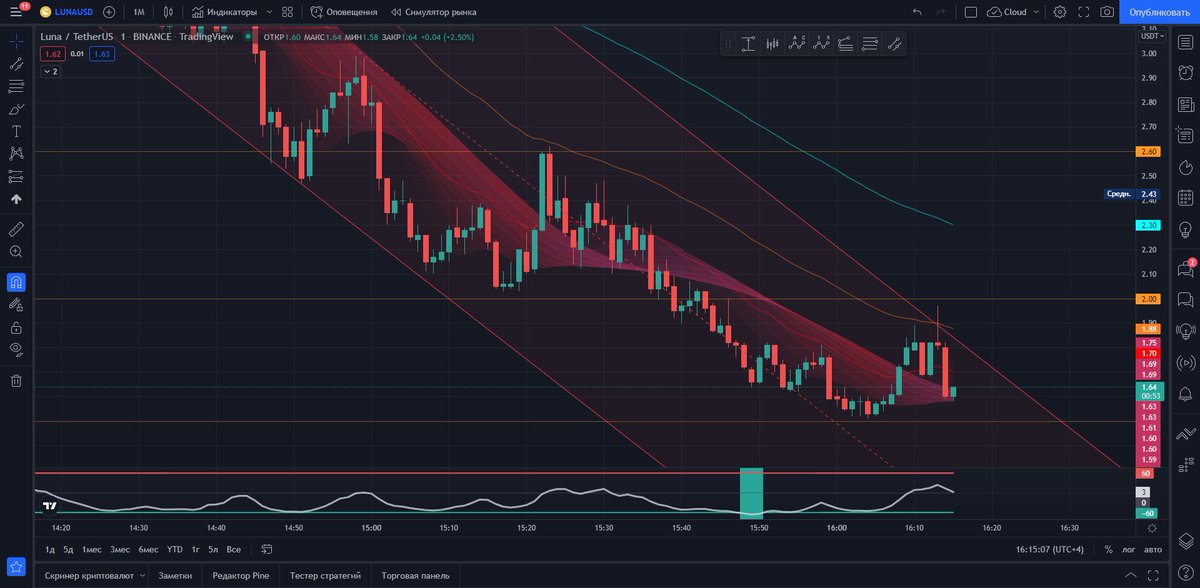Open the USDT currency dropdown
1200x588 pixels.
[1150, 36]
